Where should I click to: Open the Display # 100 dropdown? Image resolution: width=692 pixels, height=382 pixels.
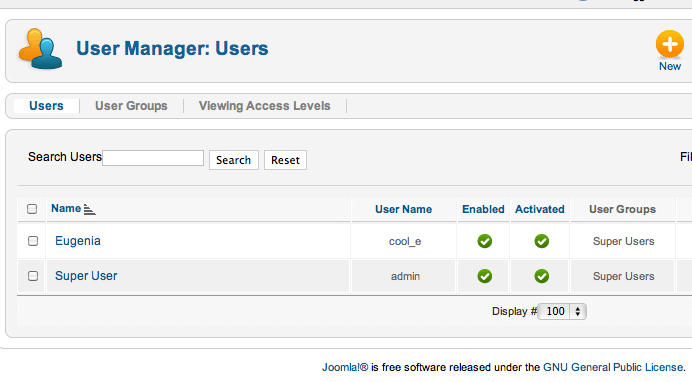click(562, 311)
